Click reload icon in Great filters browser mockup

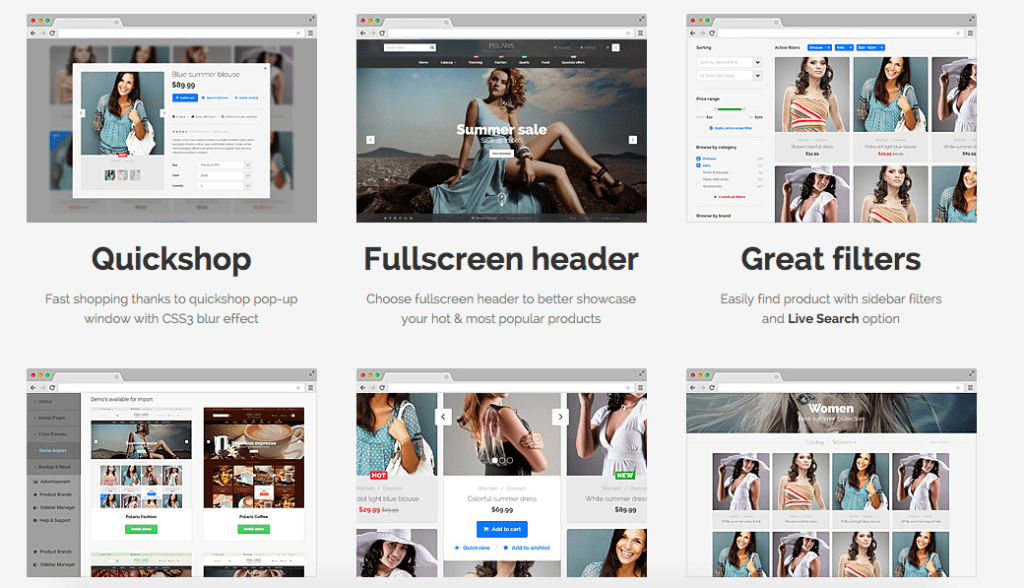(712, 33)
